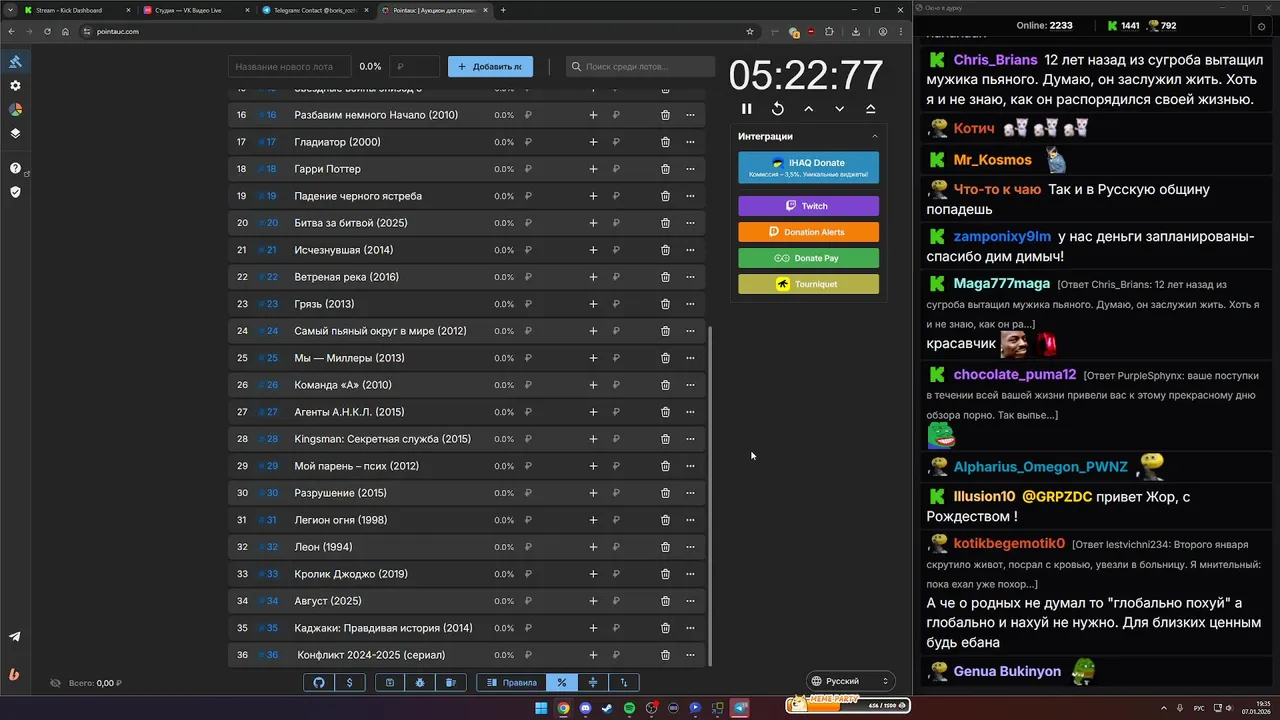1280x720 pixels.
Task: Open the shield icon in left sidebar
Action: coord(15,192)
